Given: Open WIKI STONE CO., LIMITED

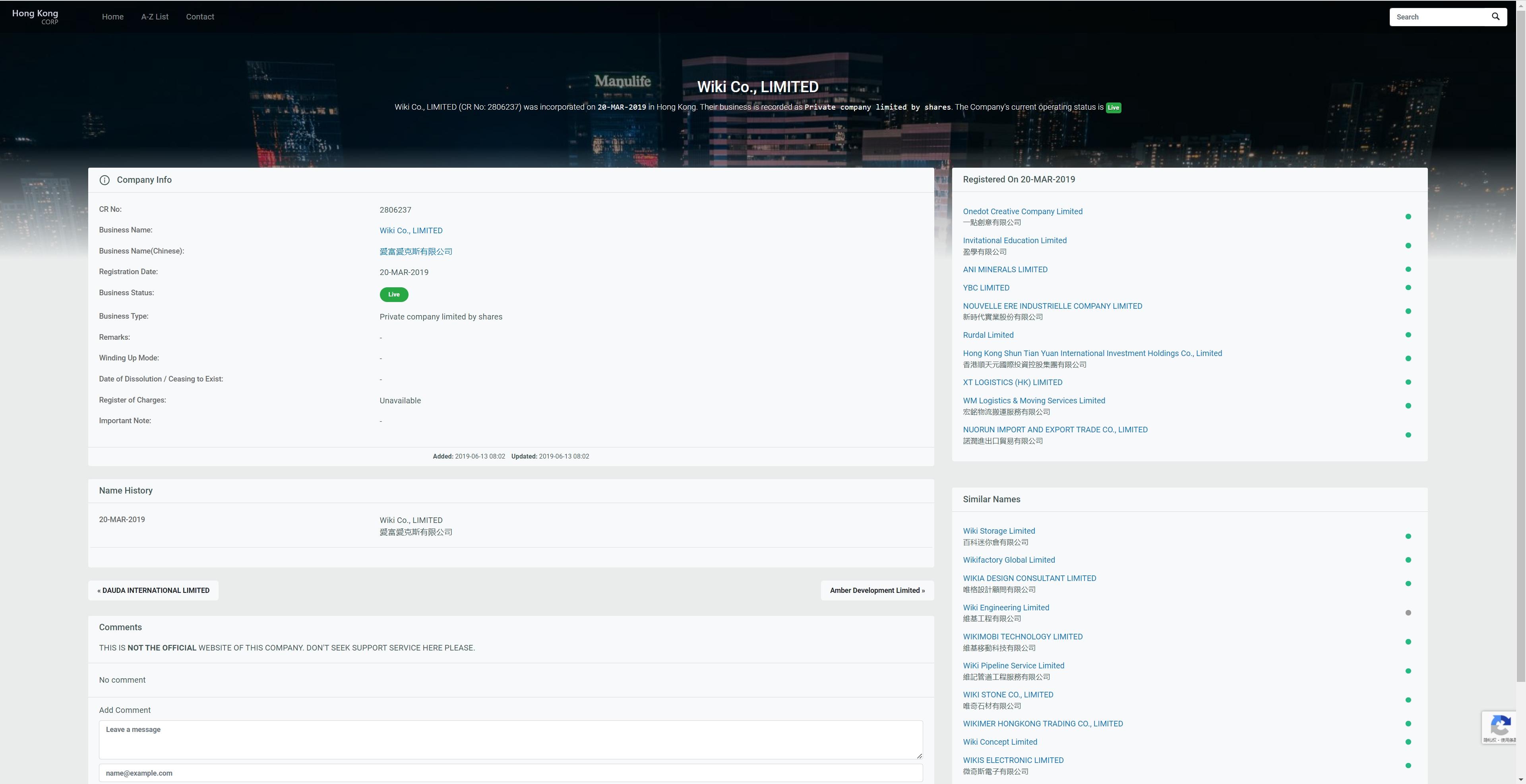Looking at the screenshot, I should [x=1008, y=695].
